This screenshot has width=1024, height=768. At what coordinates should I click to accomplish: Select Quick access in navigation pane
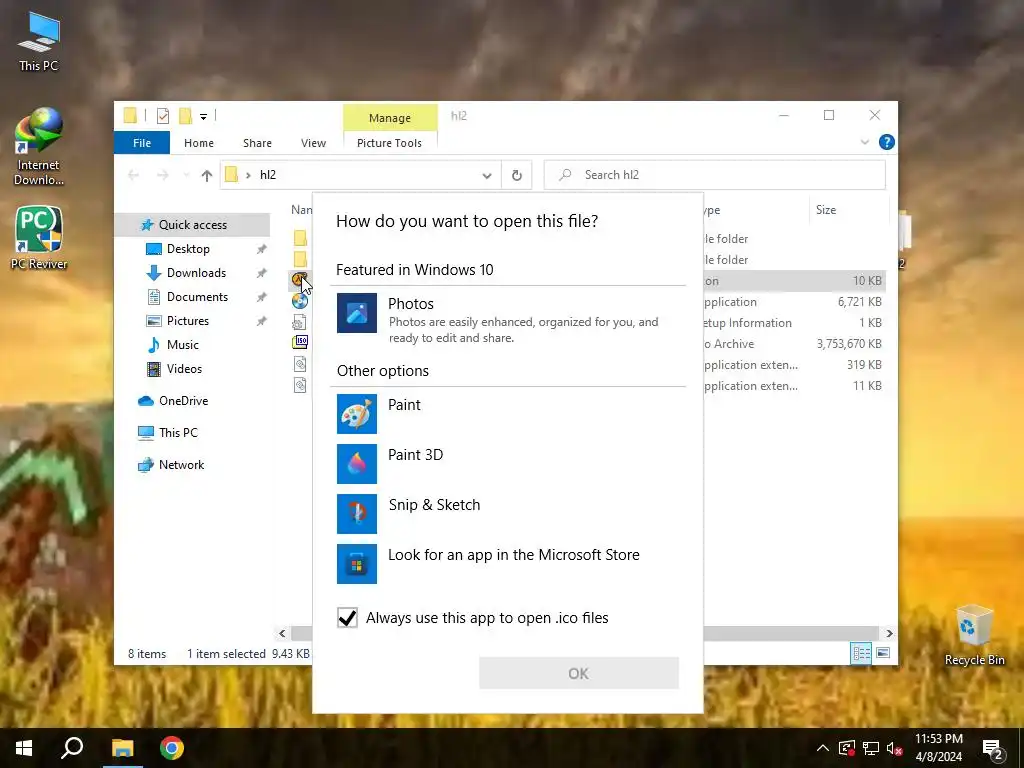(193, 225)
